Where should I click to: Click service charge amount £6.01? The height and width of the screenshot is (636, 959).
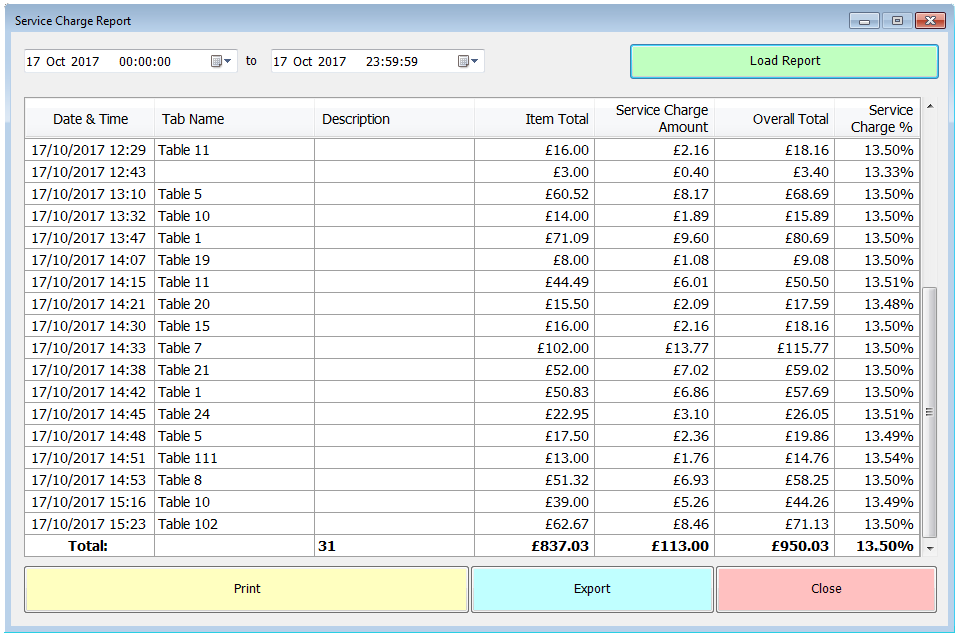[654, 282]
